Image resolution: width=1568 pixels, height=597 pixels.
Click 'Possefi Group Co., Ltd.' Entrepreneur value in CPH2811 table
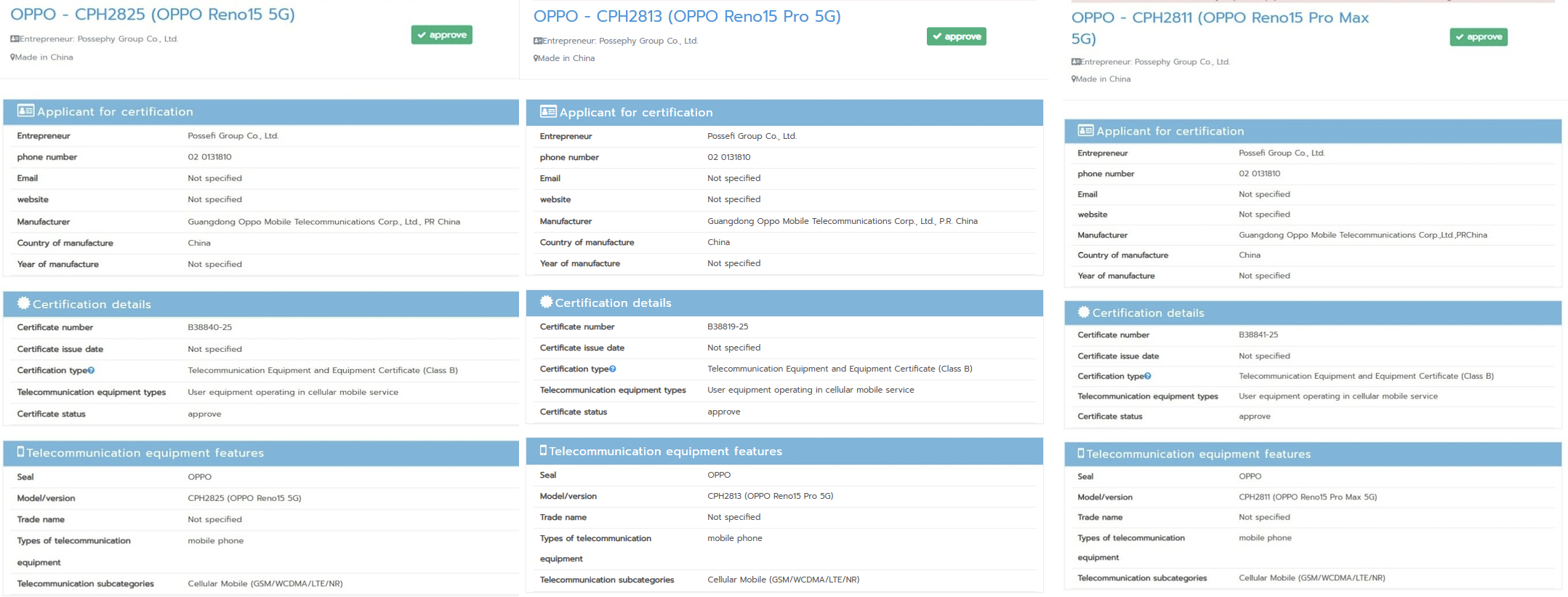[x=1282, y=153]
